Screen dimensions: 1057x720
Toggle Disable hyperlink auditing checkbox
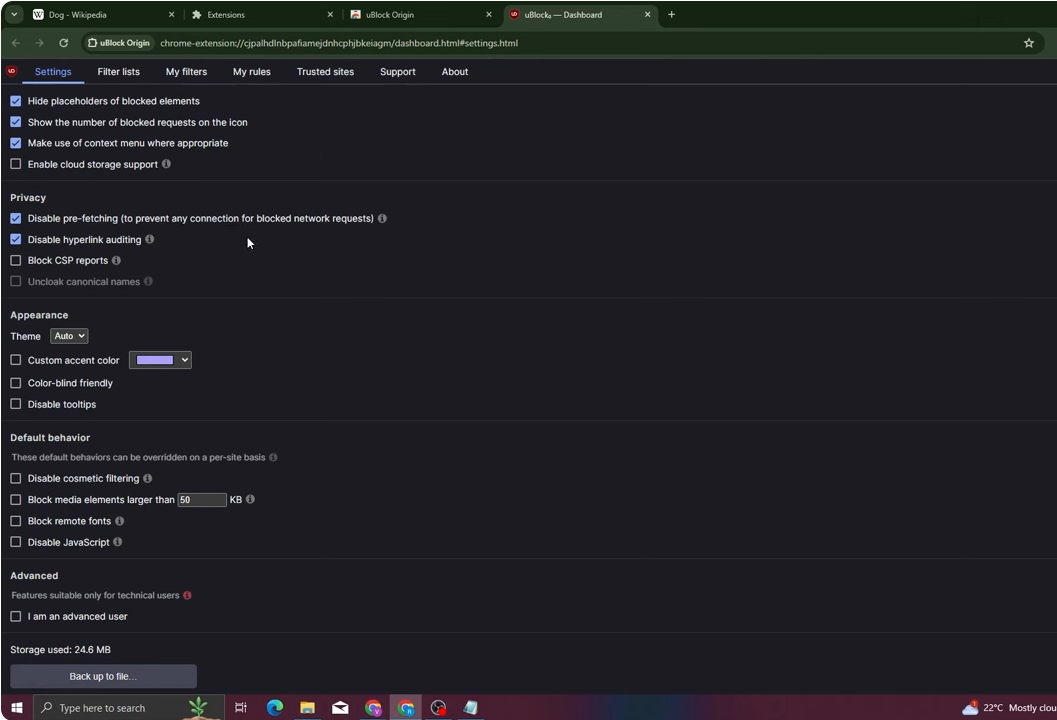pos(16,239)
